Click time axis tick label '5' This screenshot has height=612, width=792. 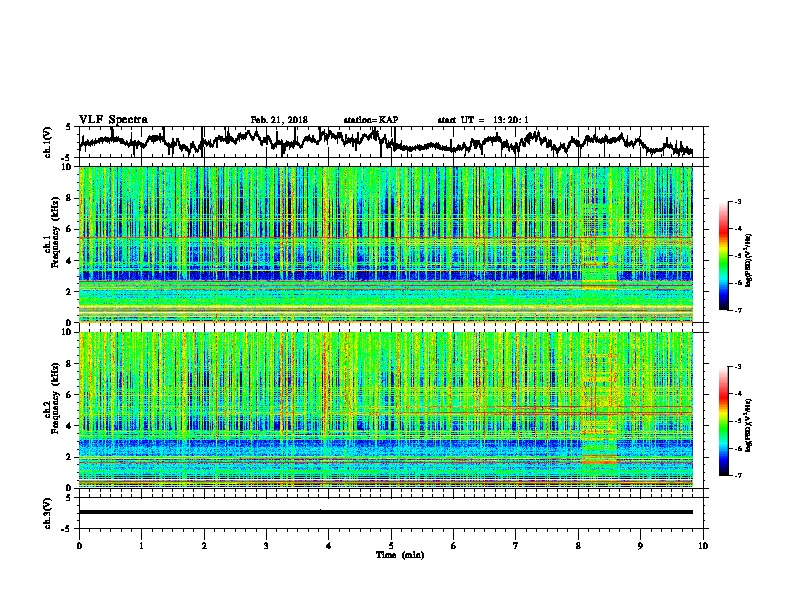(x=391, y=546)
